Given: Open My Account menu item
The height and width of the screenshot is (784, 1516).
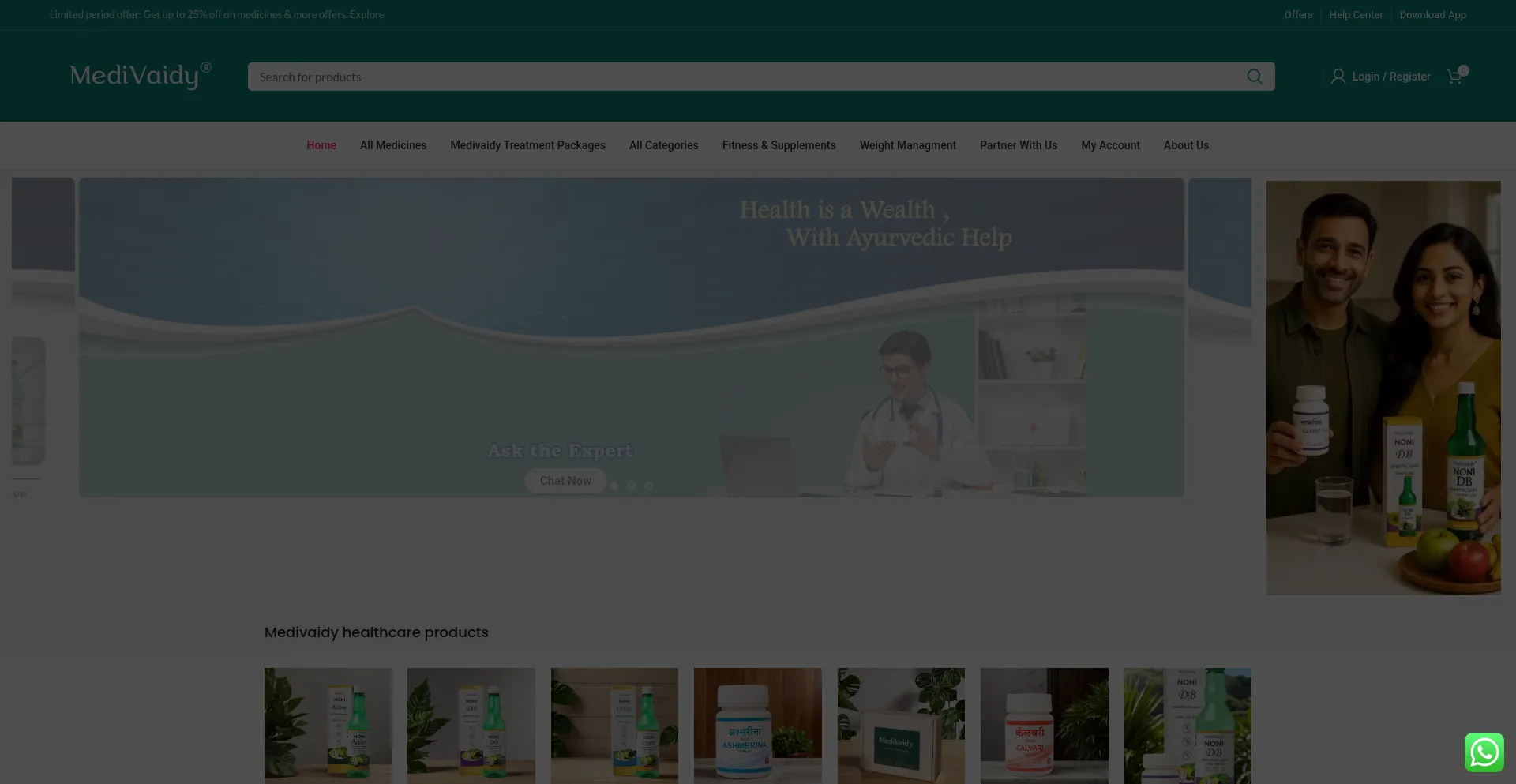Looking at the screenshot, I should coord(1110,145).
